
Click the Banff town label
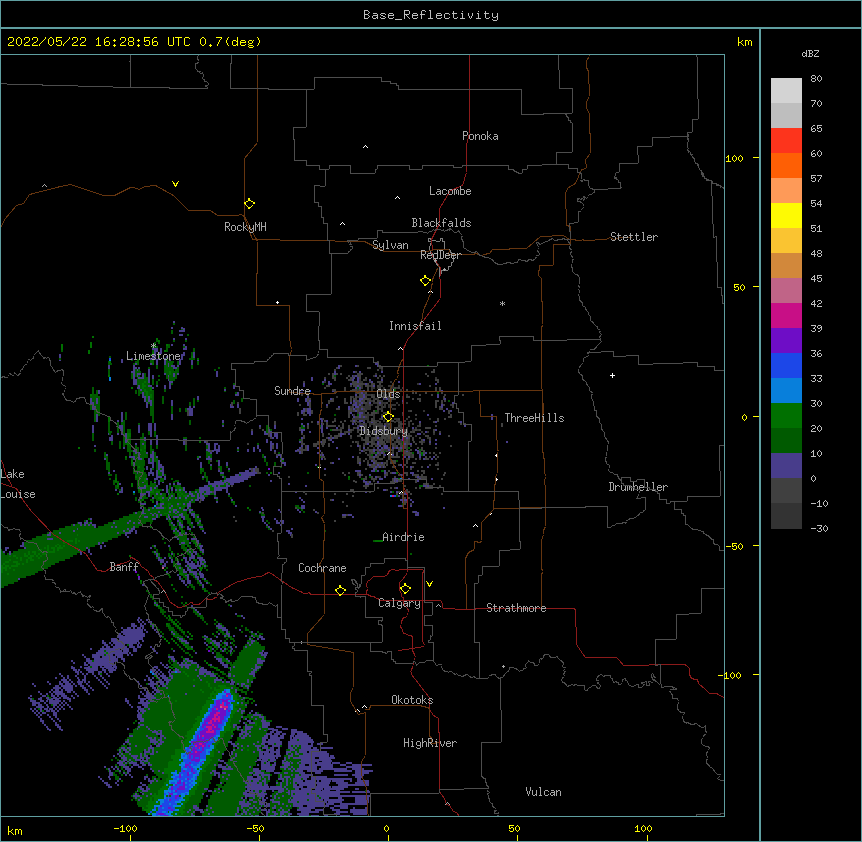124,567
